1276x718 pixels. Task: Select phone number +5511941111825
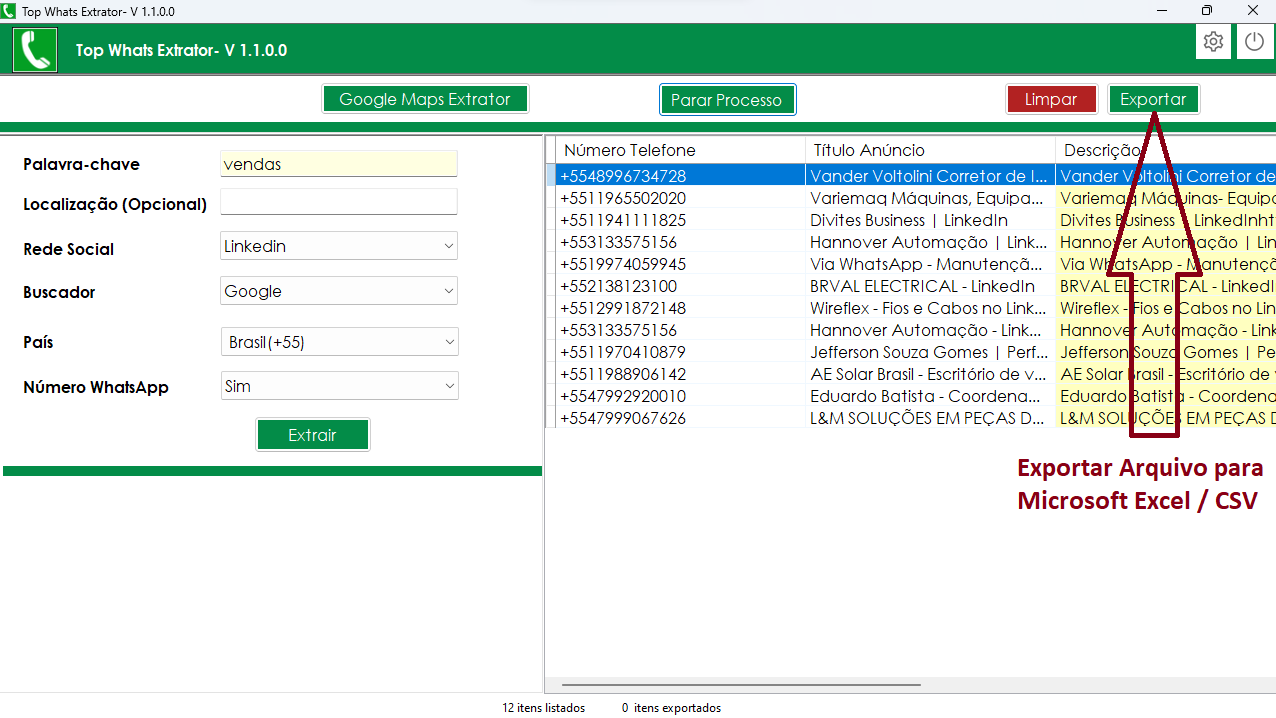pos(623,220)
